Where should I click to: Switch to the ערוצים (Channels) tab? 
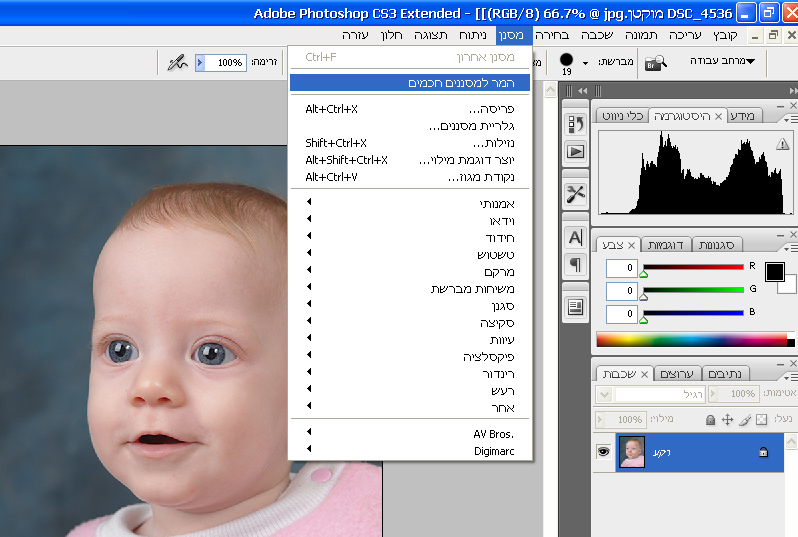[x=677, y=373]
